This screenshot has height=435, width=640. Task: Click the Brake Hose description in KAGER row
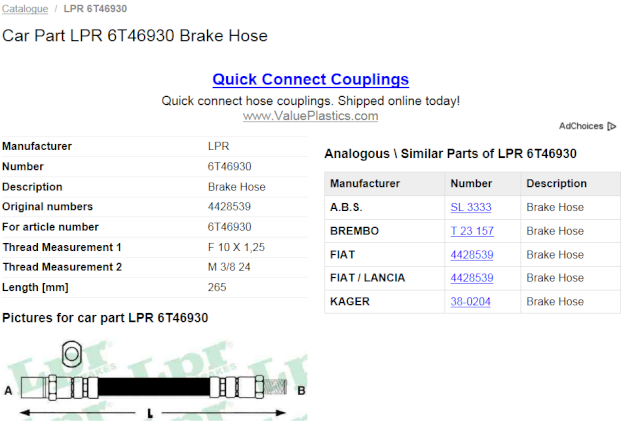tap(555, 302)
